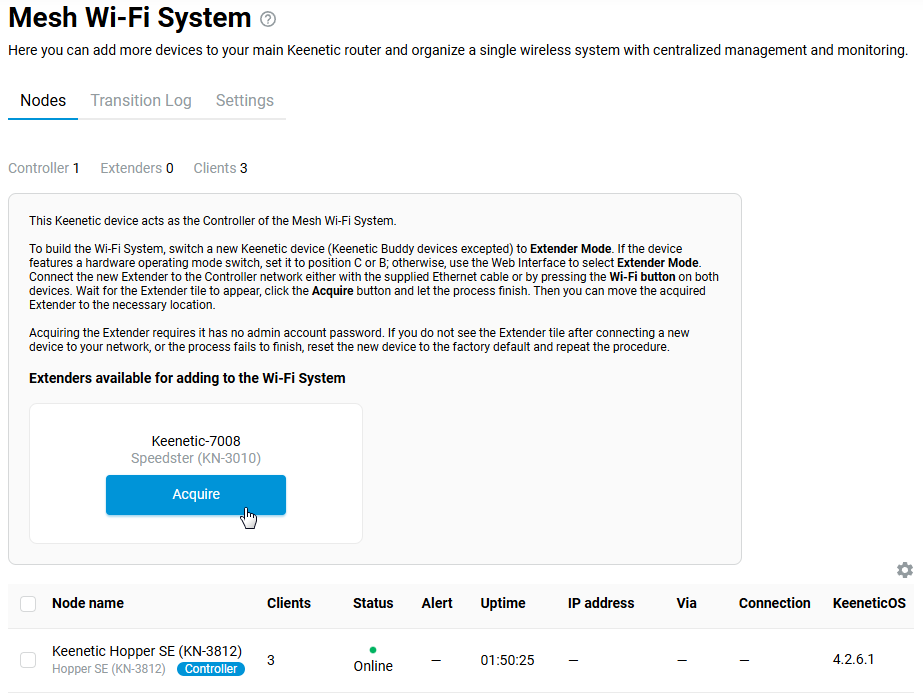Check the Keenetic Hopper SE row checkbox
This screenshot has height=698, width=923.
[28, 660]
